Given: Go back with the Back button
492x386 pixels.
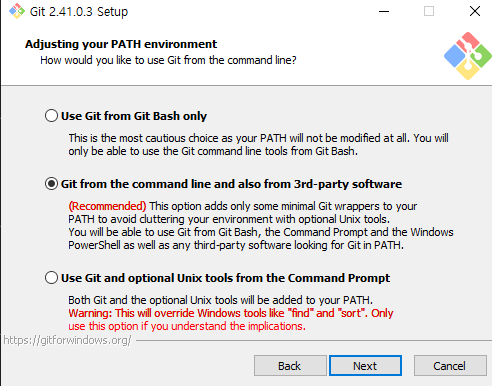Looking at the screenshot, I should tap(290, 366).
